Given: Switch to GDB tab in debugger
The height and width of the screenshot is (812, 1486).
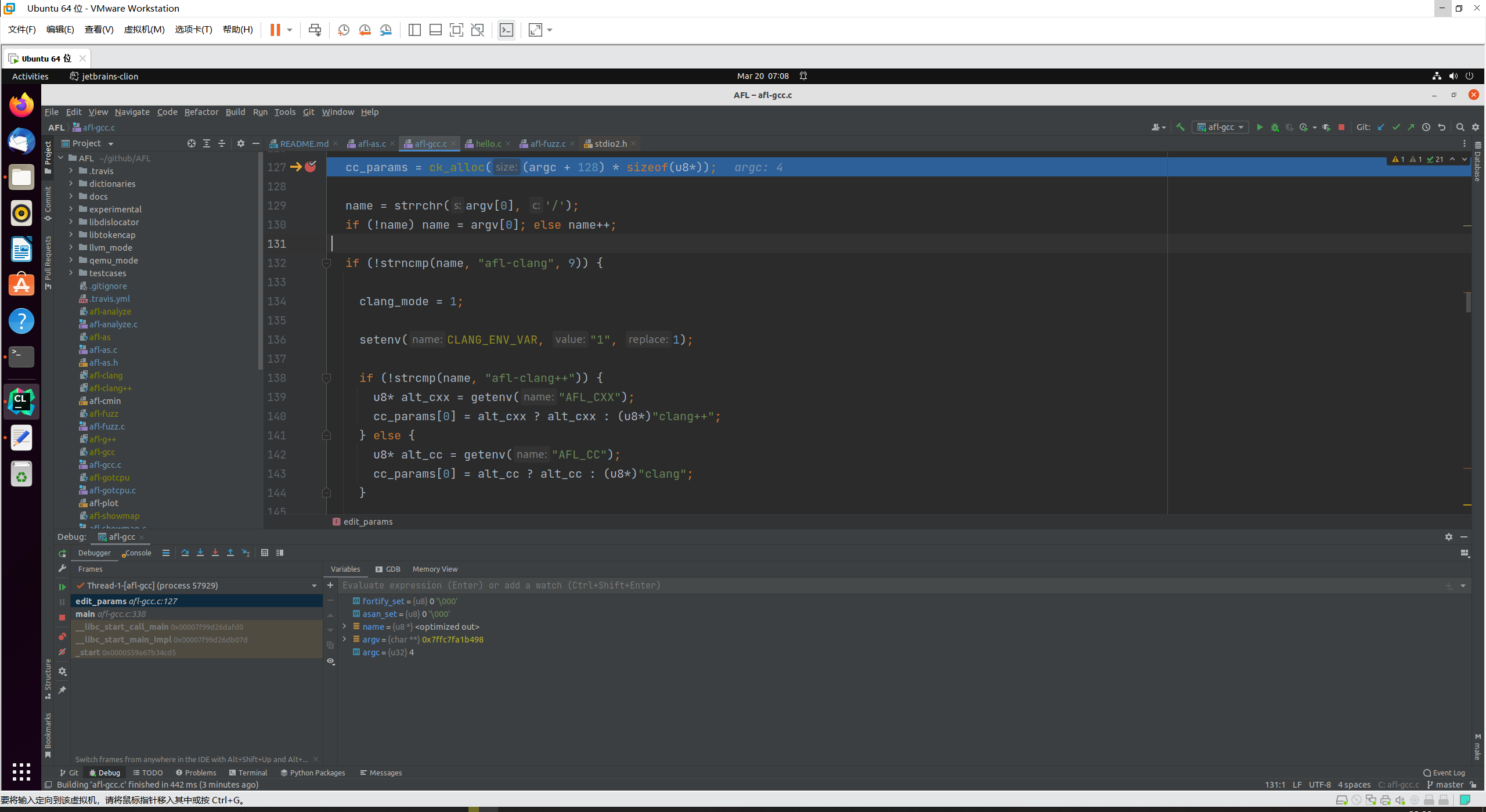Looking at the screenshot, I should [388, 569].
